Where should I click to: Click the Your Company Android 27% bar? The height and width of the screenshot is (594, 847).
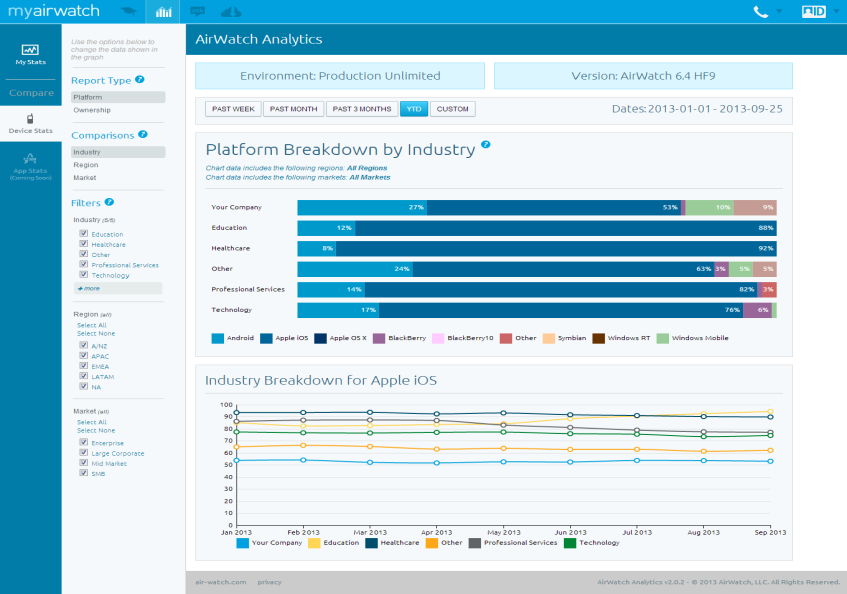click(x=362, y=207)
